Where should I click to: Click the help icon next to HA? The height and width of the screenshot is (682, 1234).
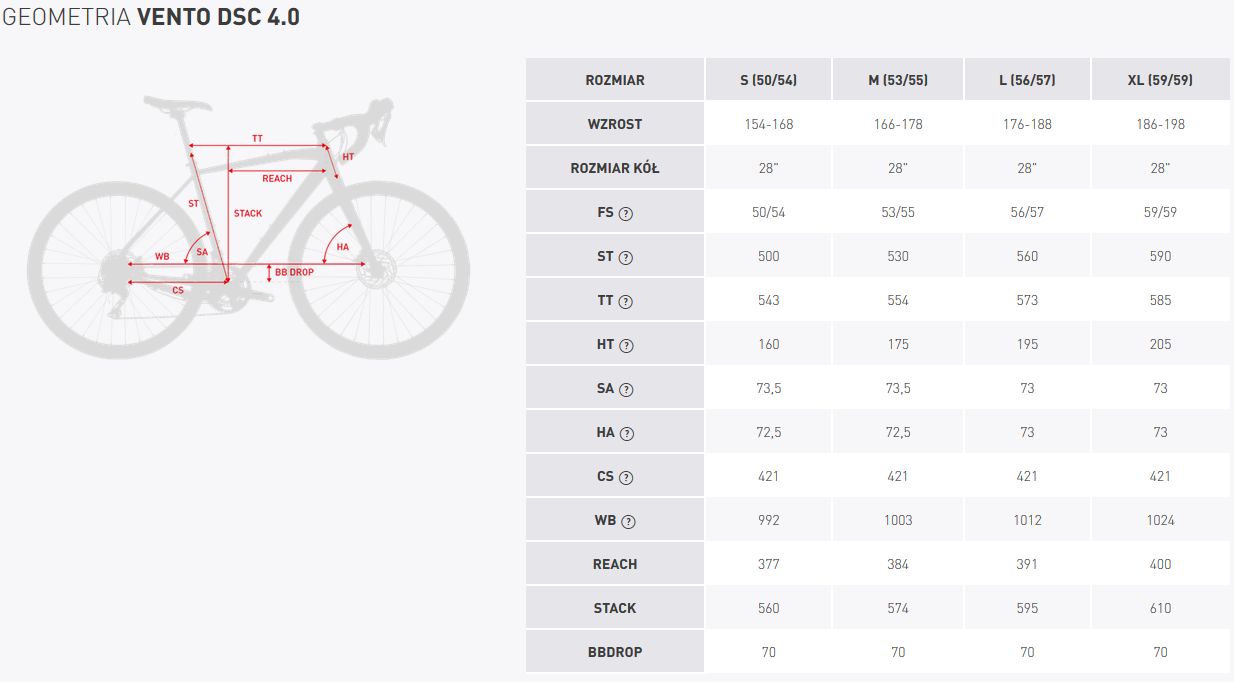pyautogui.click(x=627, y=433)
